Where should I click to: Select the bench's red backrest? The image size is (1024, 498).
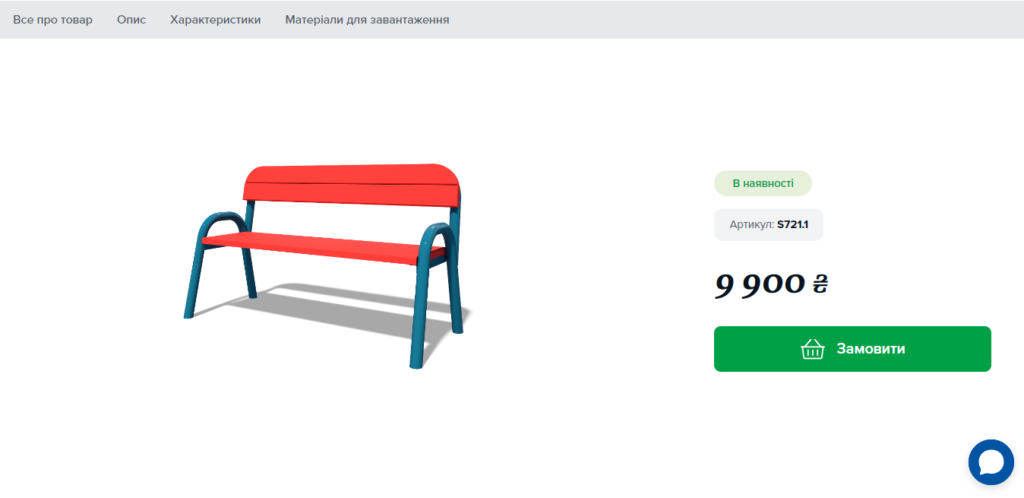click(353, 185)
